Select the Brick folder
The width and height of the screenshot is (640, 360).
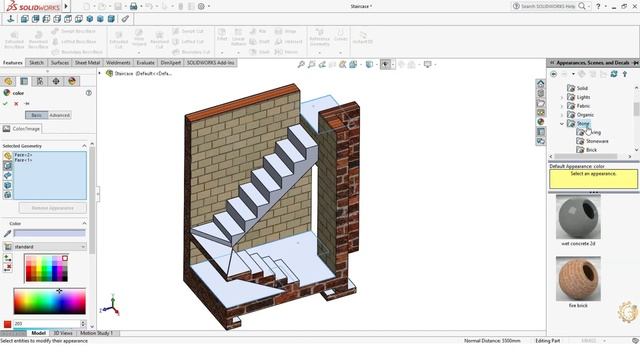(591, 150)
